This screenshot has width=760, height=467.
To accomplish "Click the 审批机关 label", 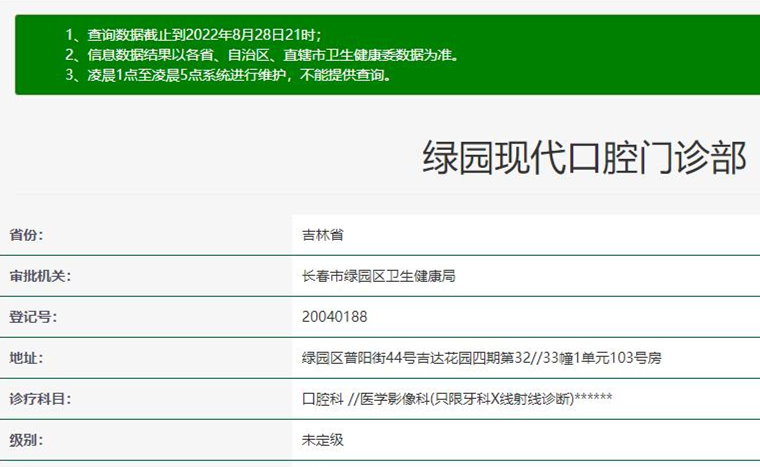I will (x=40, y=276).
